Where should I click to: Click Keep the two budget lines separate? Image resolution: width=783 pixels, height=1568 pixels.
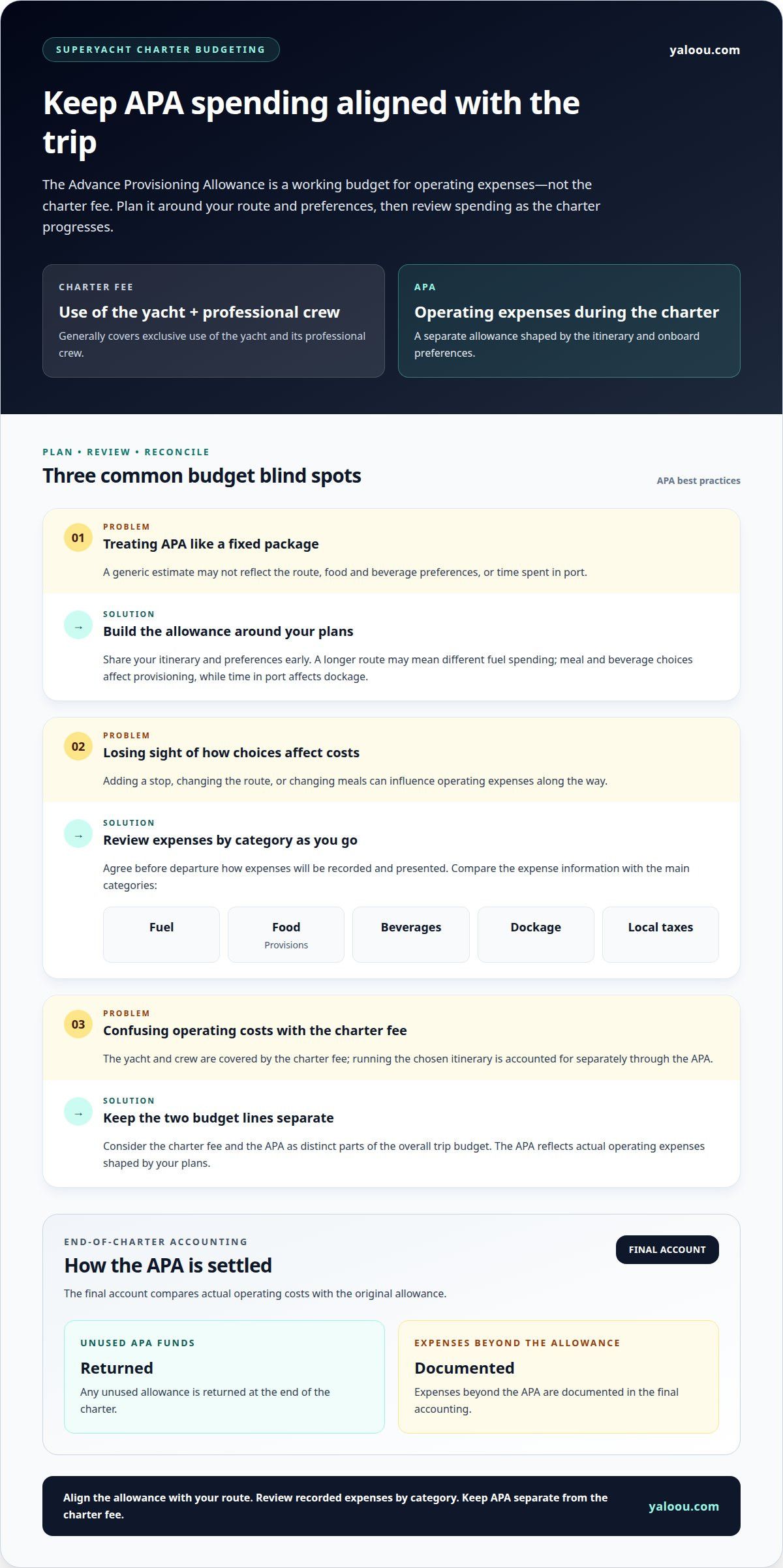coord(218,1118)
